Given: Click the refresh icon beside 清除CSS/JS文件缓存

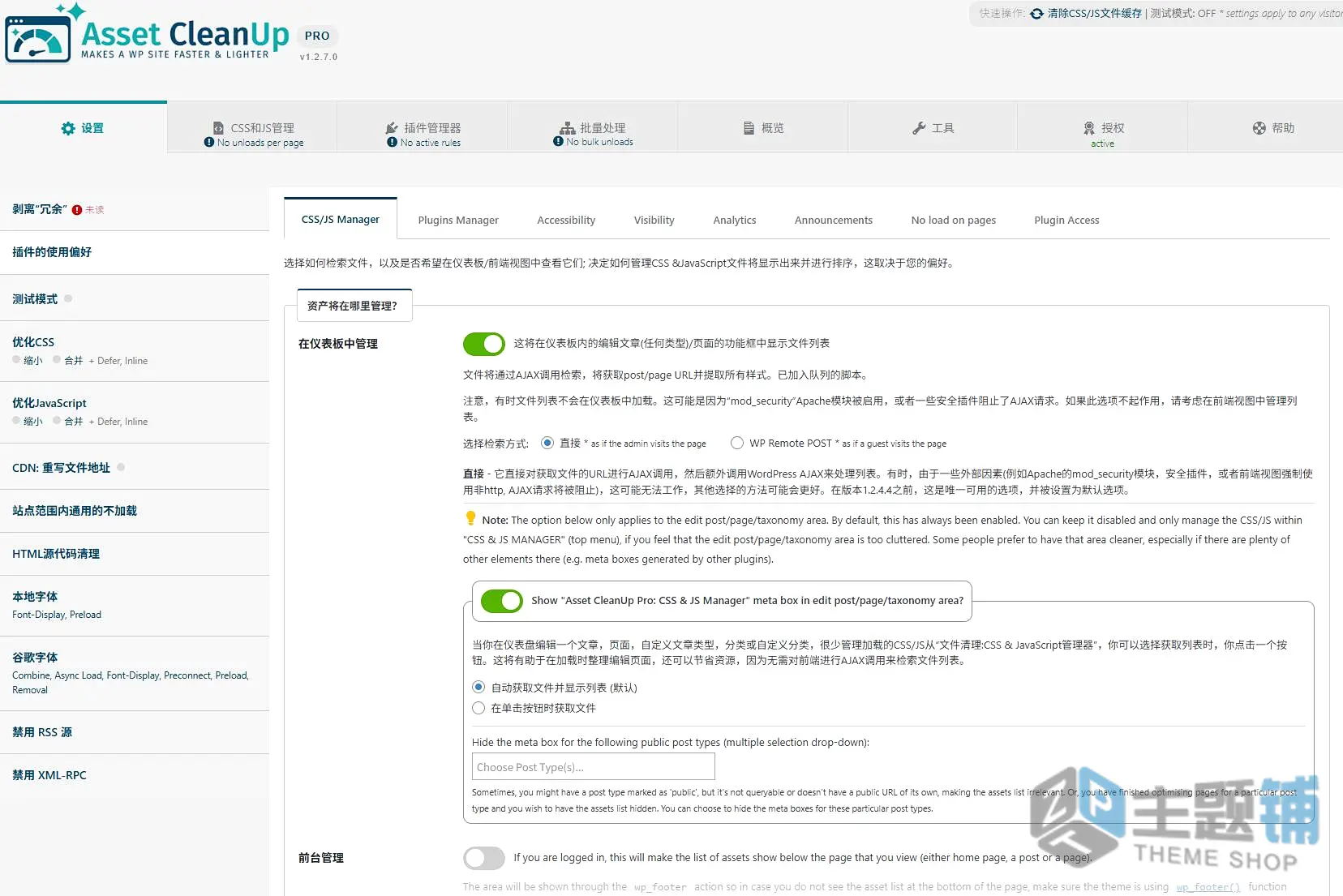Looking at the screenshot, I should 1036,14.
